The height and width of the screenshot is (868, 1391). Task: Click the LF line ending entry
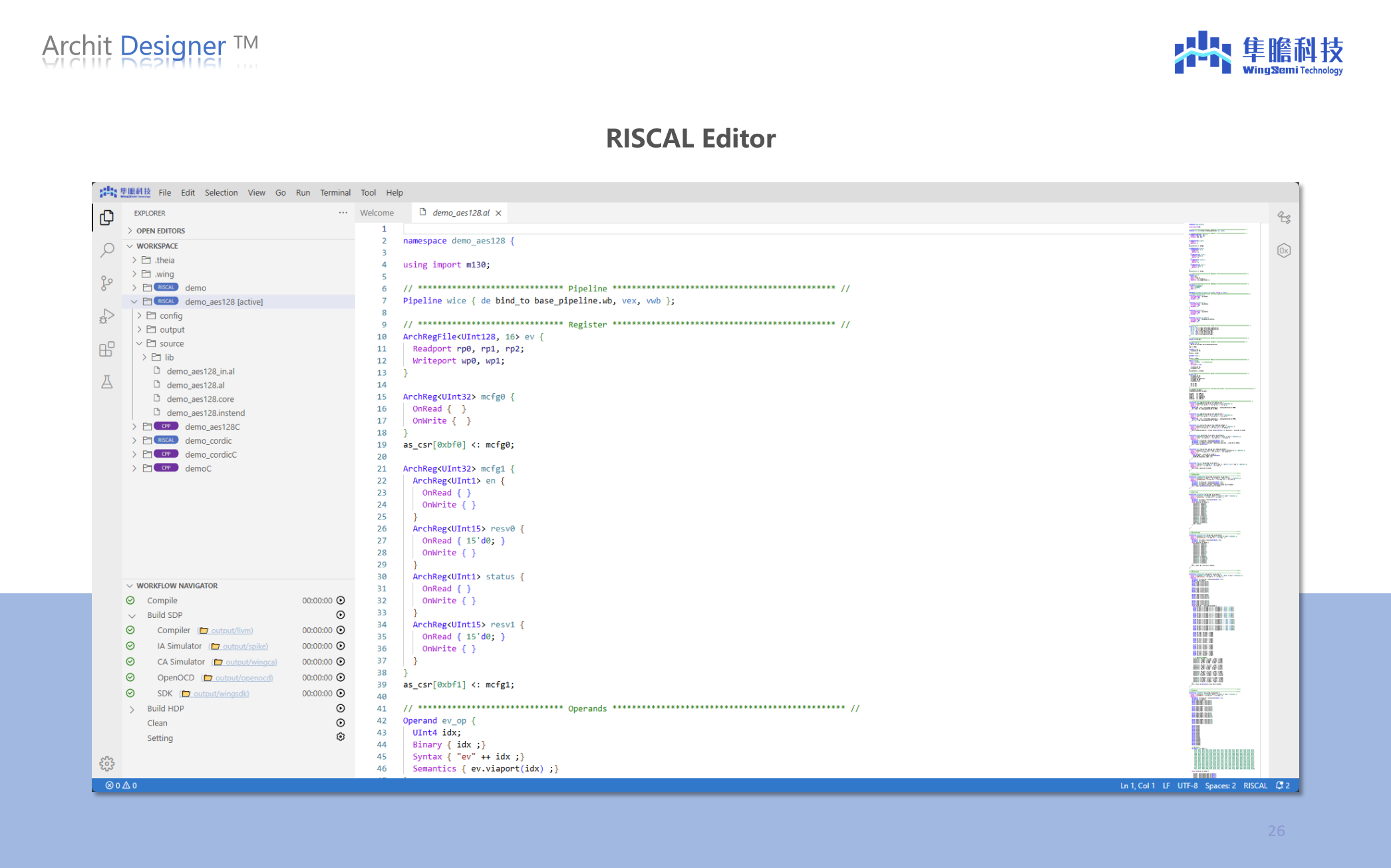tap(1166, 786)
